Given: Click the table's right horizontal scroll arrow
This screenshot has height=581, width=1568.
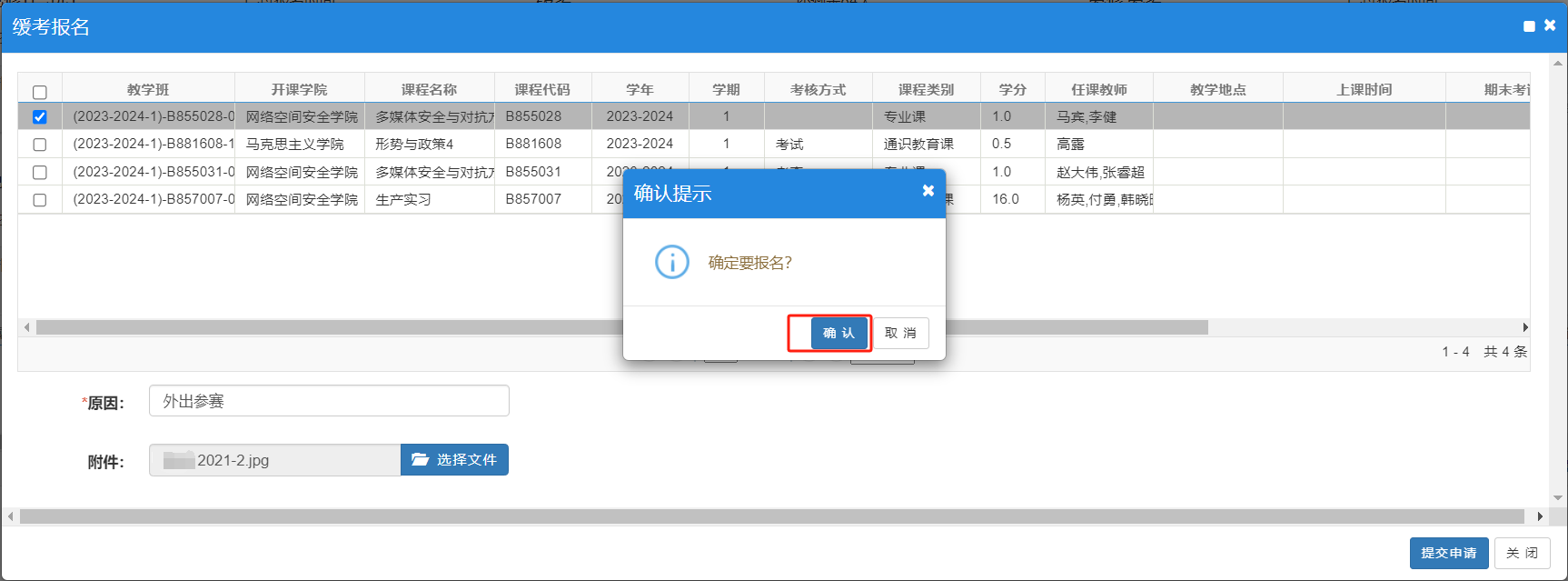Looking at the screenshot, I should 1524,327.
